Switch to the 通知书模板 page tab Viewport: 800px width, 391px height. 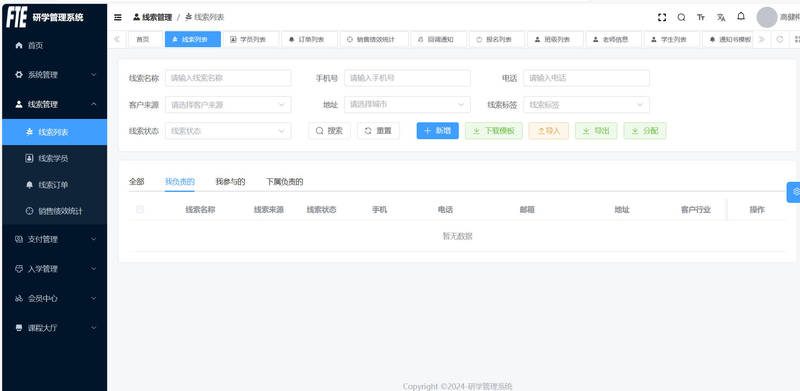(729, 39)
